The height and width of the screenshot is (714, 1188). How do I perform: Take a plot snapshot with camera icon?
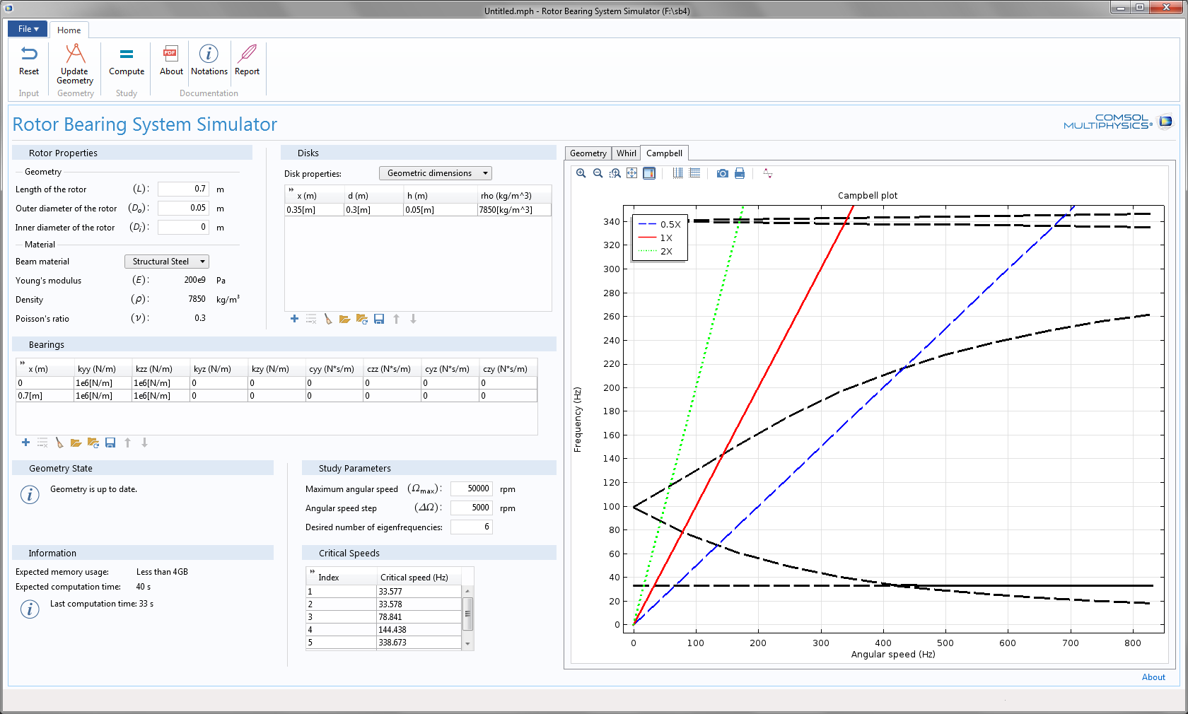pos(722,174)
